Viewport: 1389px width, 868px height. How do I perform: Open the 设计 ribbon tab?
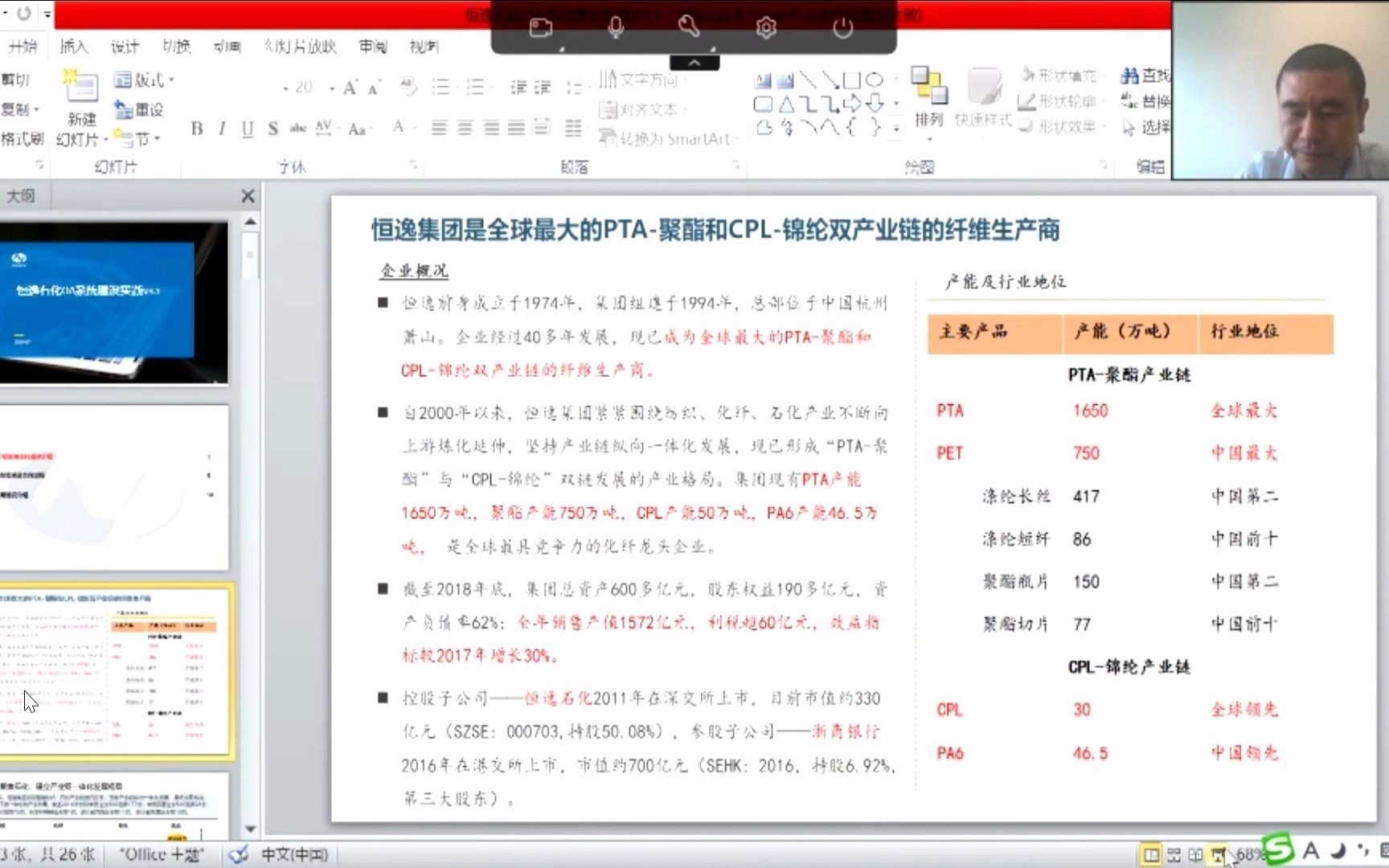point(125,47)
